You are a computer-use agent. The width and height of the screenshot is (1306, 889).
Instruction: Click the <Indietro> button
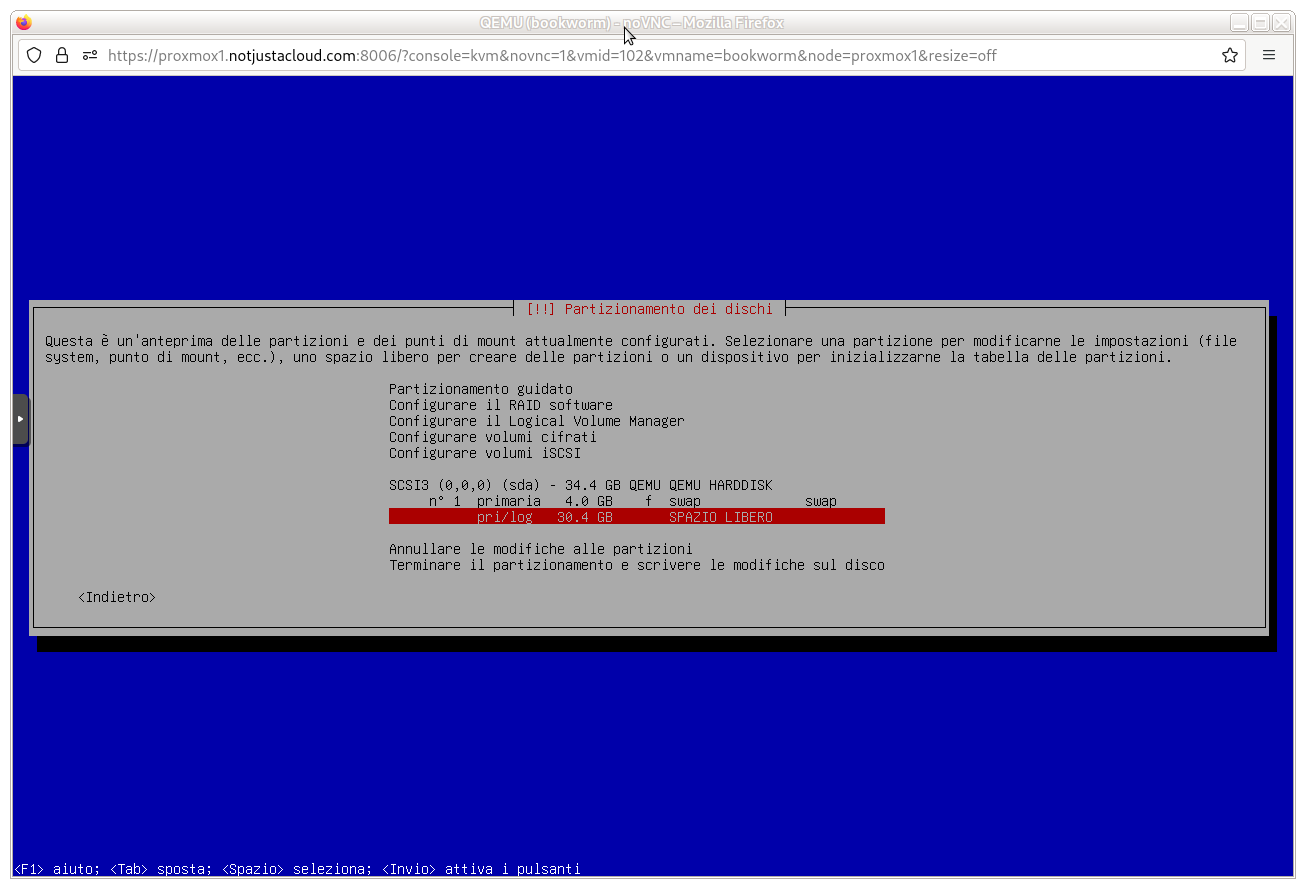[117, 597]
